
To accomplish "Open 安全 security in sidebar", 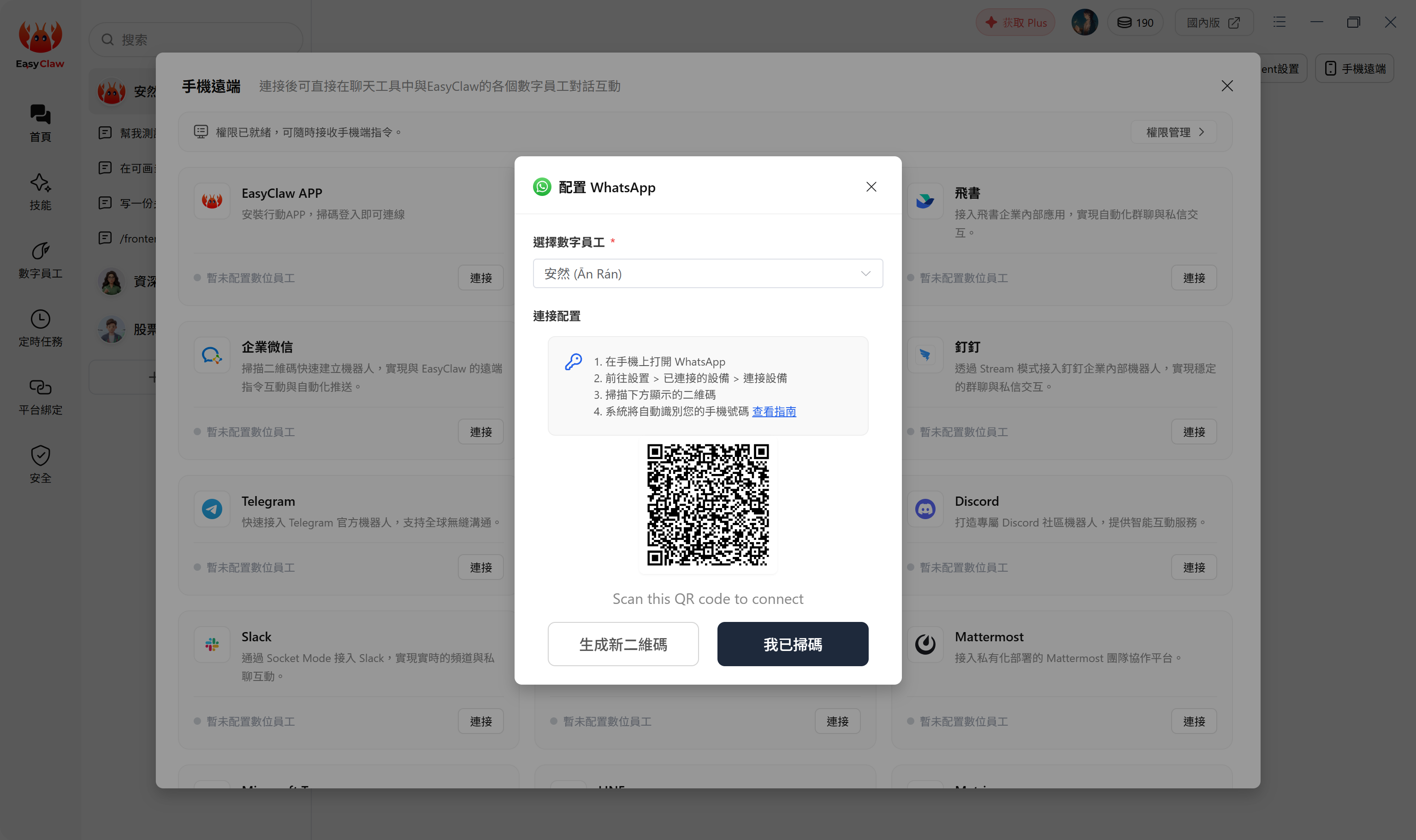I will 40,464.
